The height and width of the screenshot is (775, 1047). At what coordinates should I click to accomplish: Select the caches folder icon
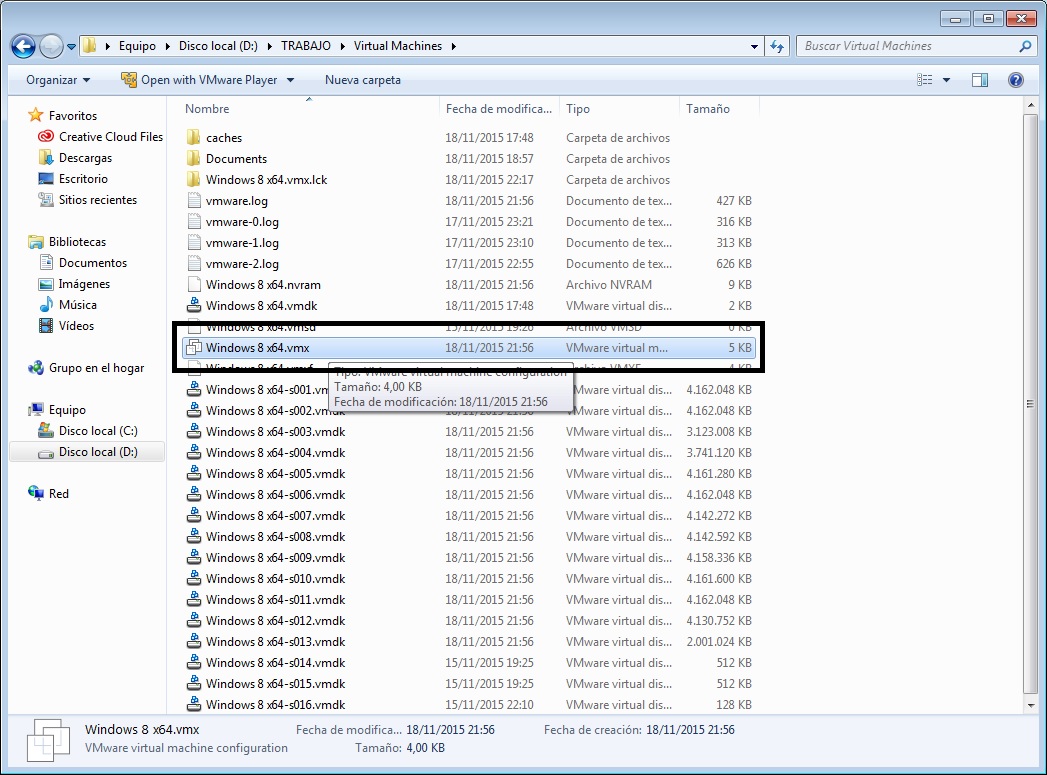[194, 138]
